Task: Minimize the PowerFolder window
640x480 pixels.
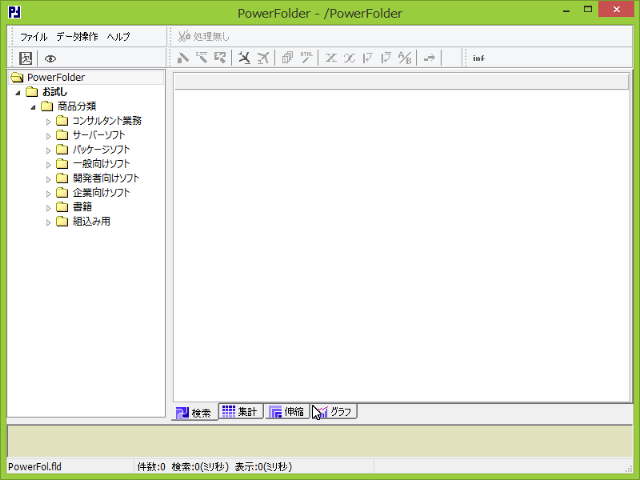Action: pyautogui.click(x=566, y=9)
